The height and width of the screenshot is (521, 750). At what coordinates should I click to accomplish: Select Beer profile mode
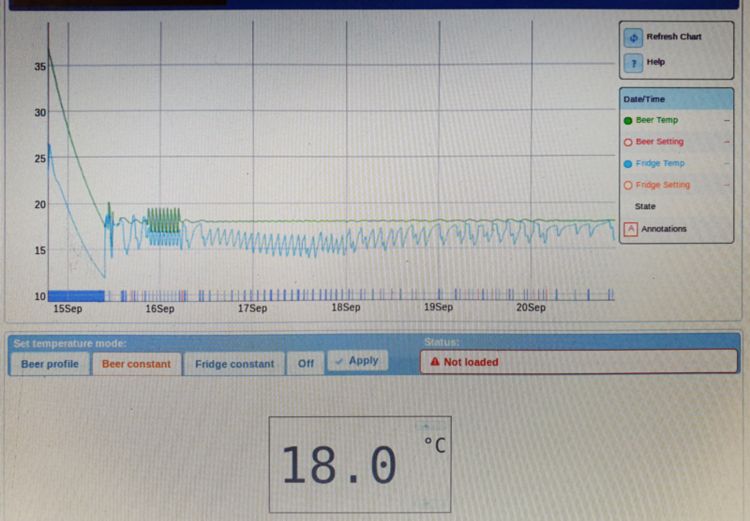50,364
